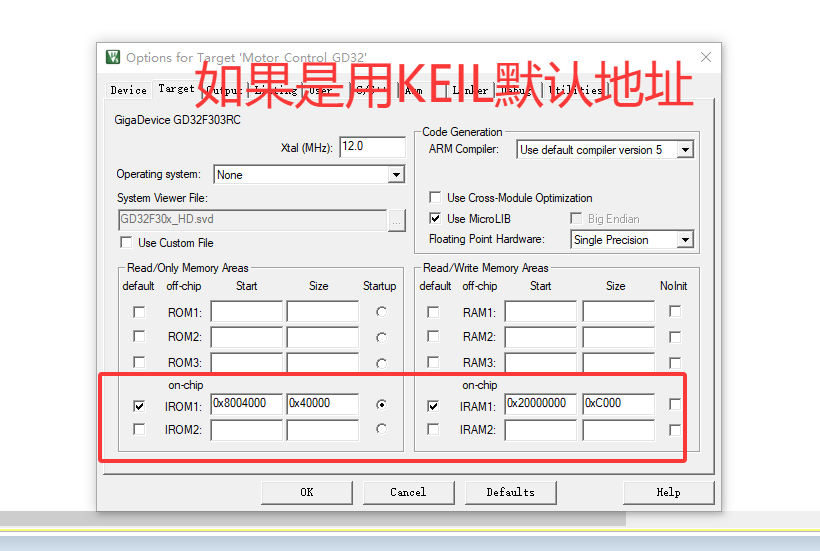This screenshot has width=820, height=551.
Task: Click the IROM2 Start address field
Action: pos(247,430)
